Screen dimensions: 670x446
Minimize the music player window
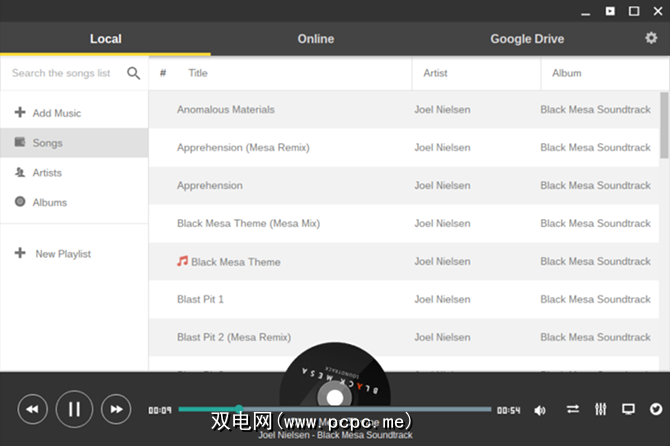click(586, 12)
